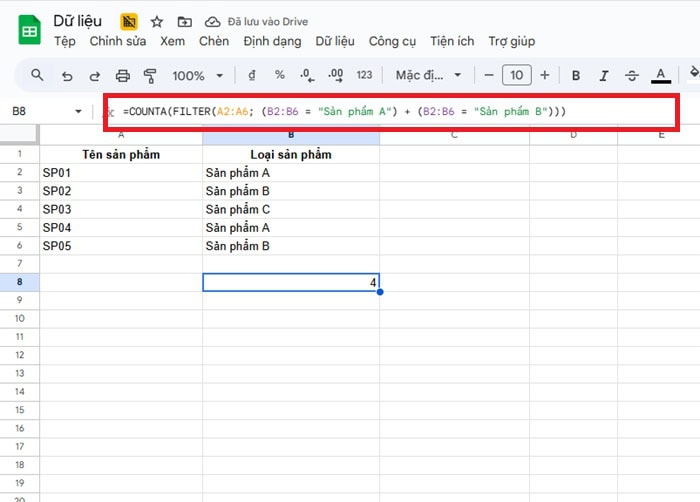Image resolution: width=700 pixels, height=502 pixels.
Task: Open the Google Sheets home icon
Action: click(x=29, y=30)
